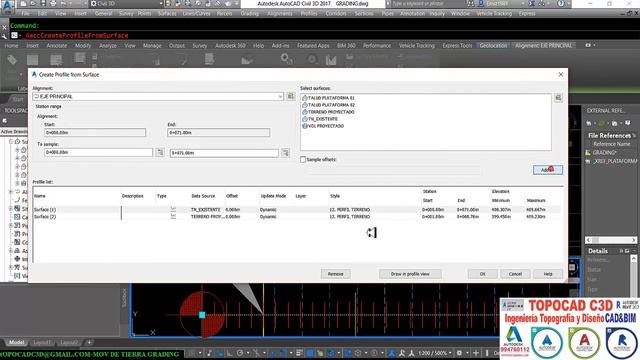Select TALUD PLATAFORMA 01 surface icon in list
Image resolution: width=640 pixels, height=360 pixels.
click(x=304, y=98)
